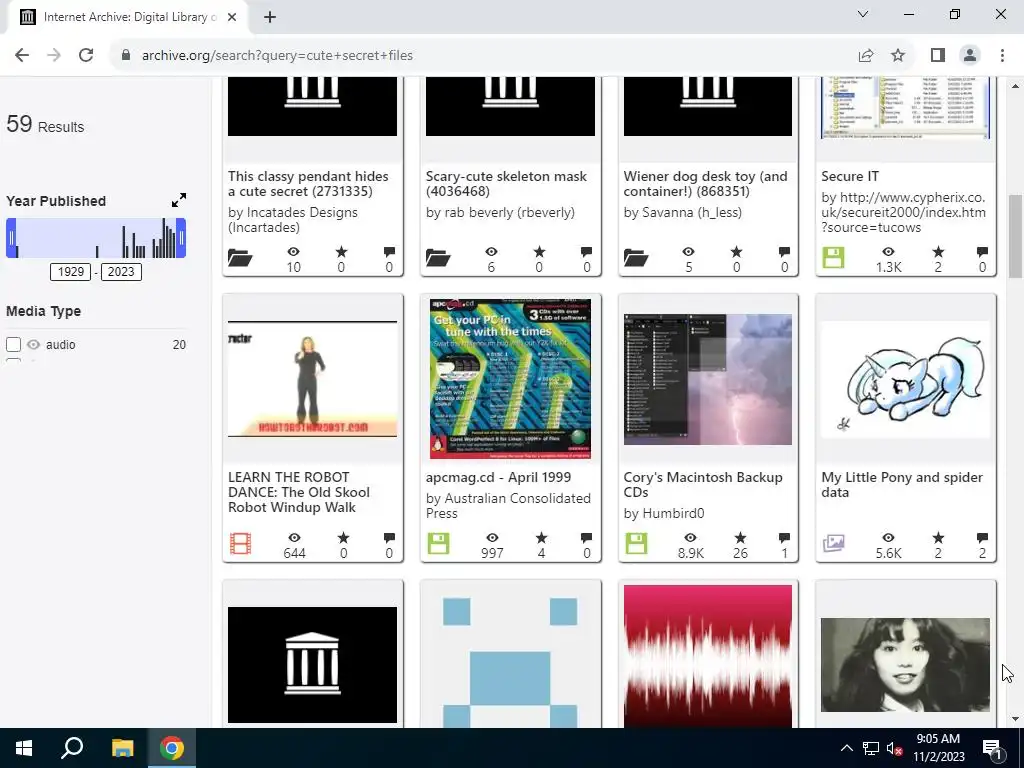
Task: Click the page vertical scrollbar thumb
Action: pos(1016,236)
